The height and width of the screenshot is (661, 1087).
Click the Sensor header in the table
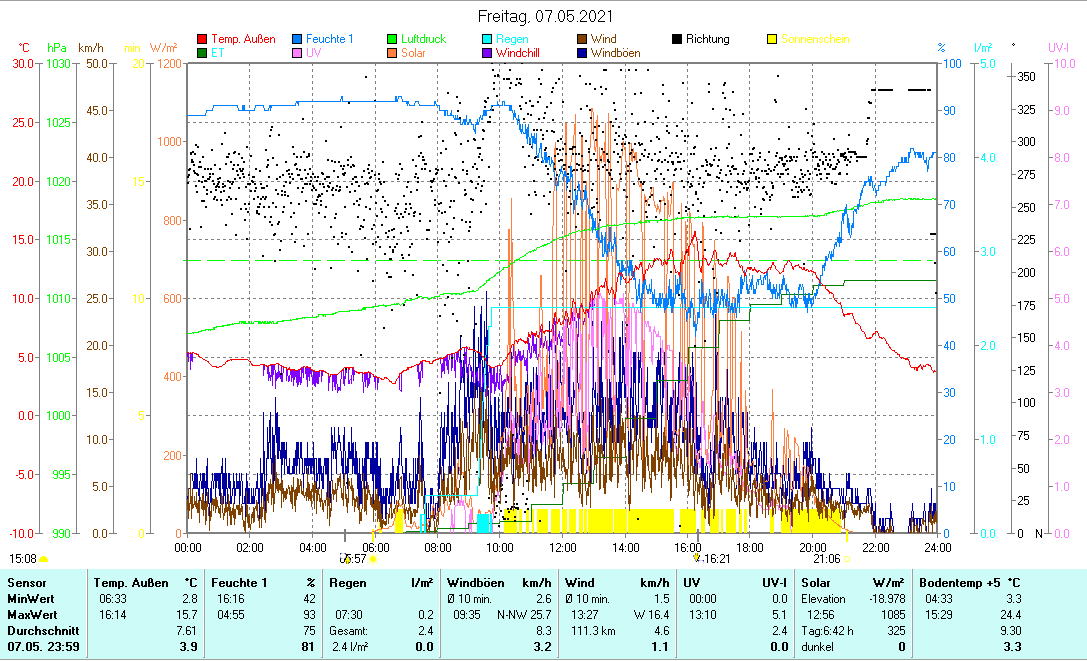[x=26, y=582]
